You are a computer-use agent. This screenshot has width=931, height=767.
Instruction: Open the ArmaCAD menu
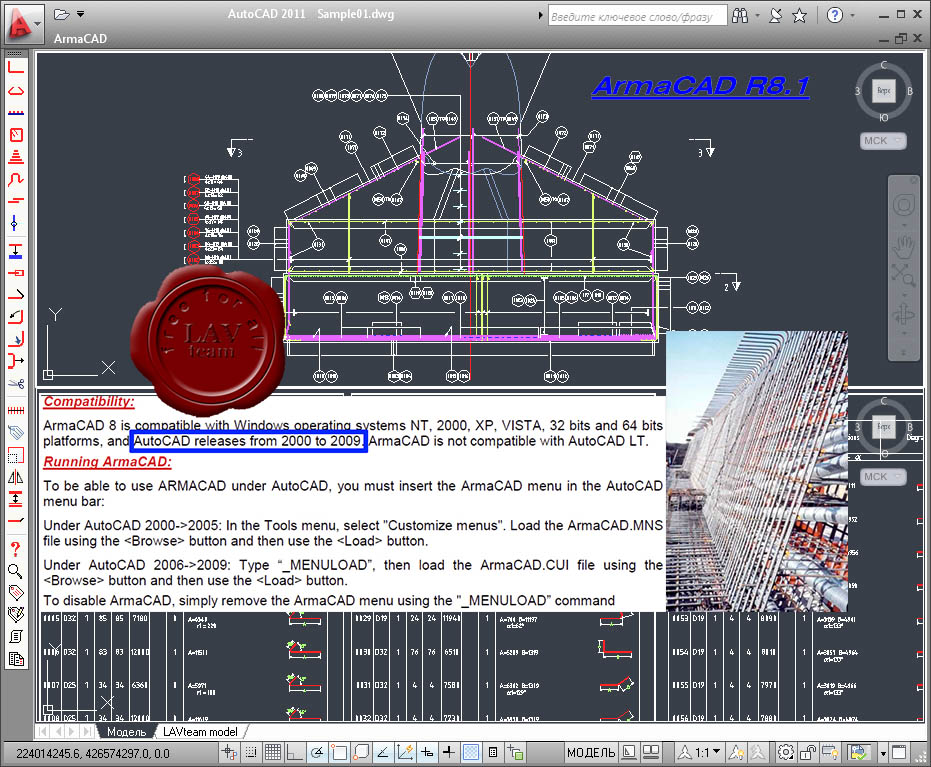tap(80, 39)
